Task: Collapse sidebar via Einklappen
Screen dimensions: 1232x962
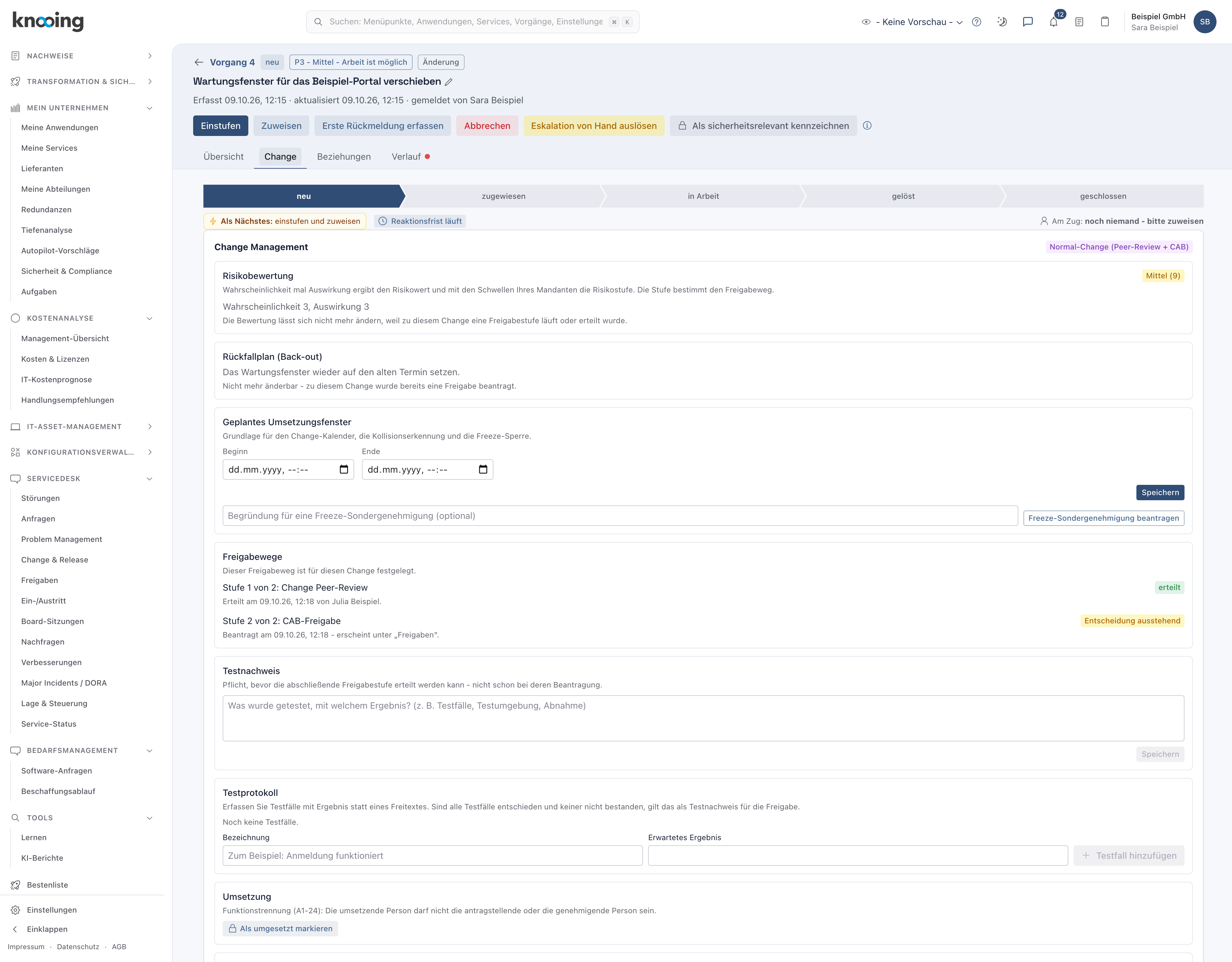Action: [x=47, y=929]
